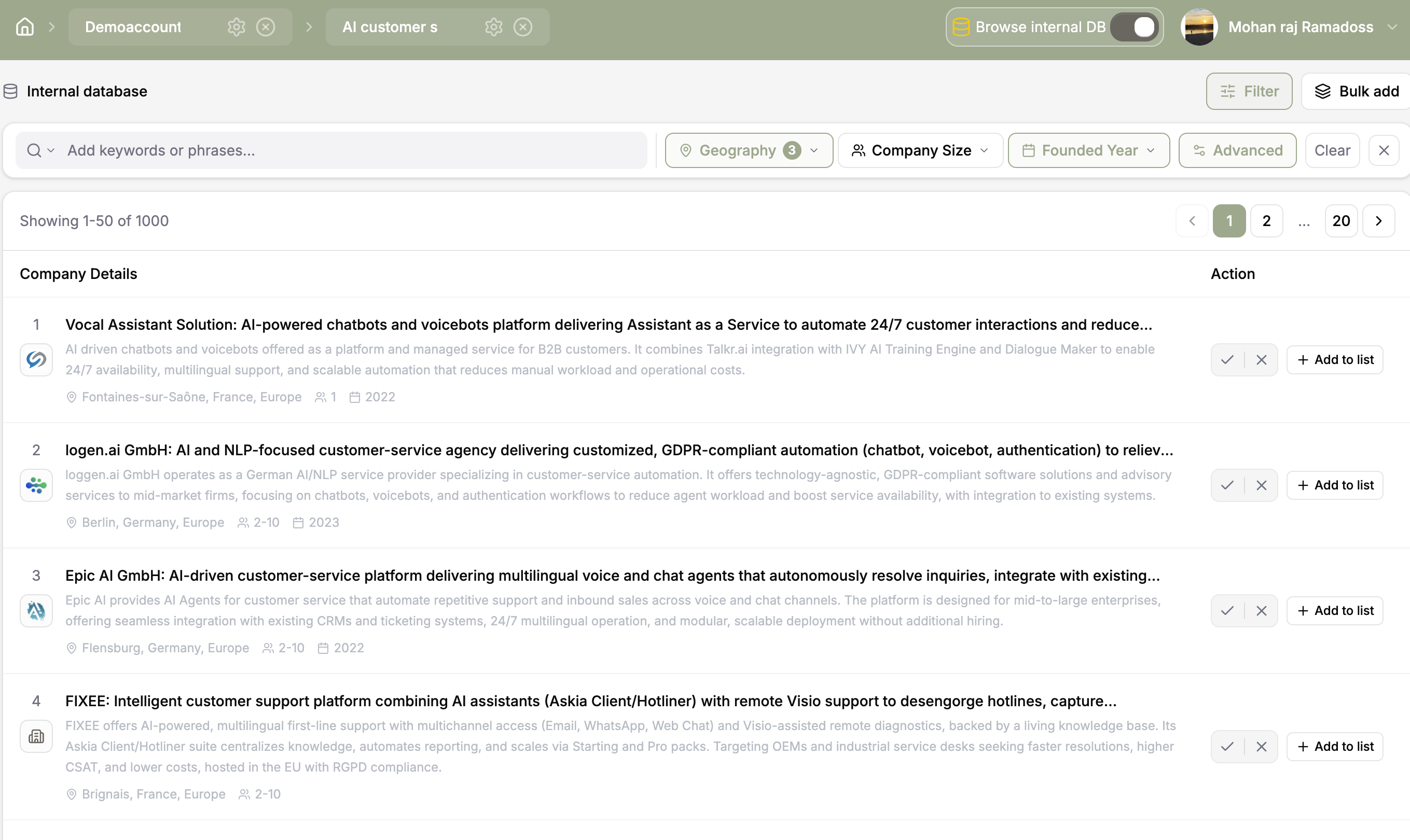Clear all applied filters
Viewport: 1410px width, 840px height.
tap(1332, 150)
